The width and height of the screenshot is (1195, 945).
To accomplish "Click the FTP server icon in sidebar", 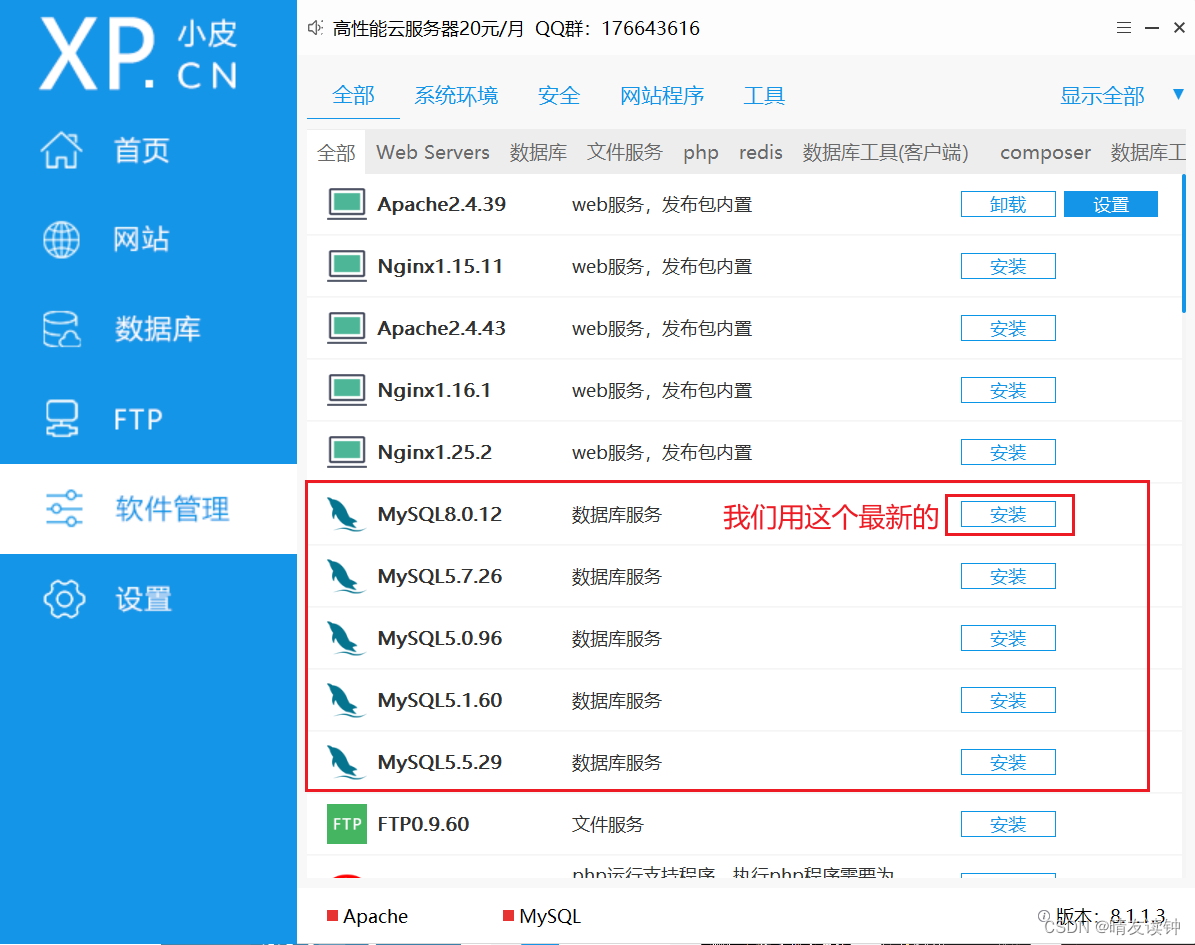I will pyautogui.click(x=61, y=418).
